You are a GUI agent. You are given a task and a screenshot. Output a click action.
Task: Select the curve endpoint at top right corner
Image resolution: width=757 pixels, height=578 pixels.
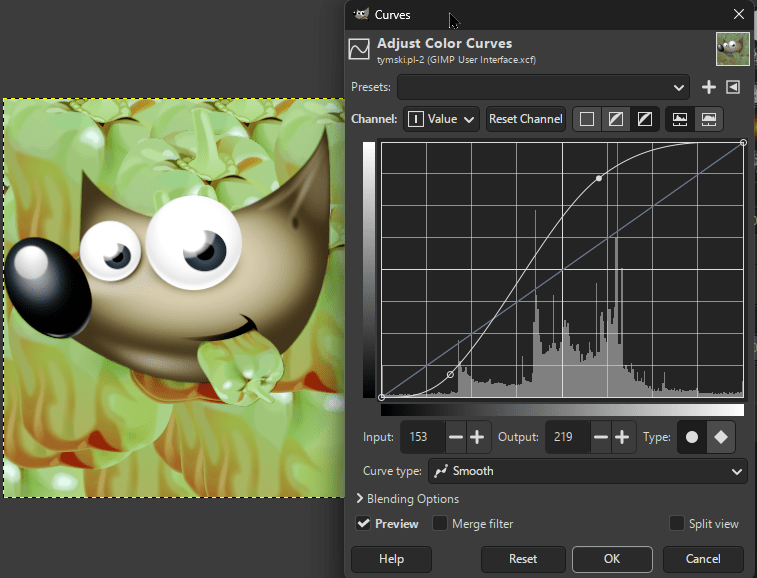(743, 142)
